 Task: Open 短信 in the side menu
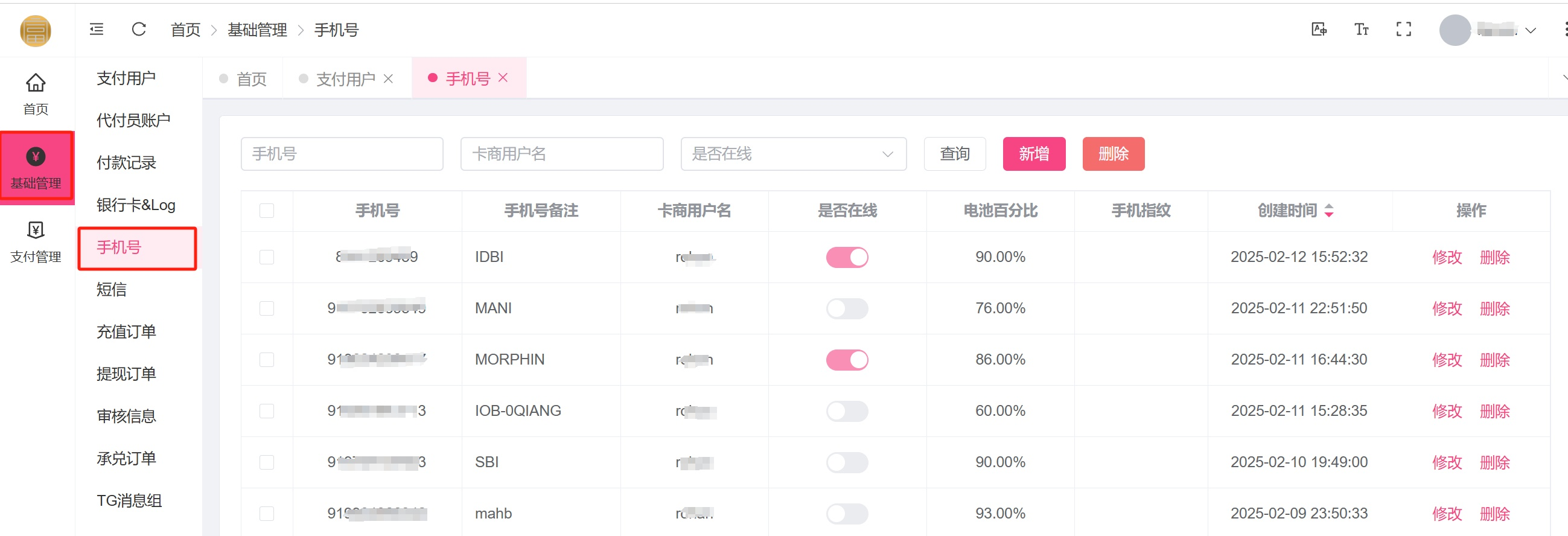point(112,289)
